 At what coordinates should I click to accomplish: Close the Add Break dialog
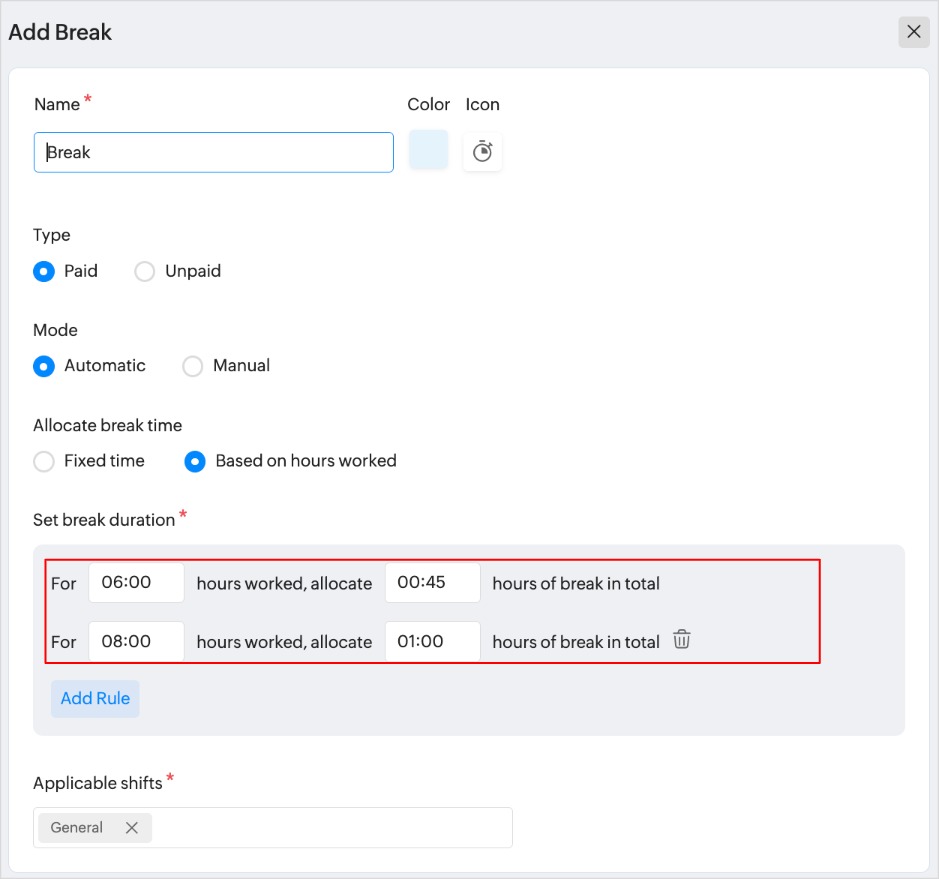913,32
